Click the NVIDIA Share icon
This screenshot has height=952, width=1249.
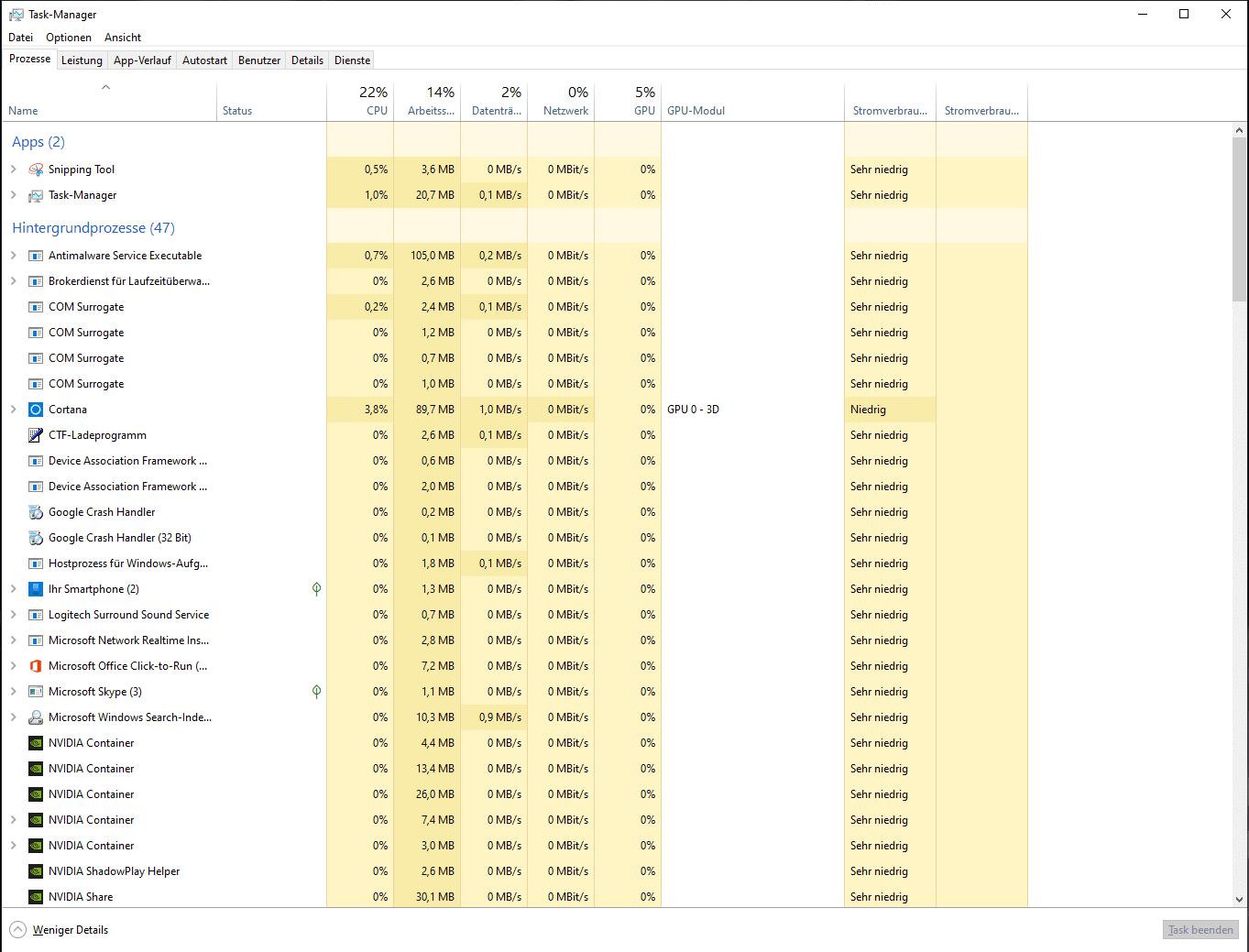coord(36,897)
